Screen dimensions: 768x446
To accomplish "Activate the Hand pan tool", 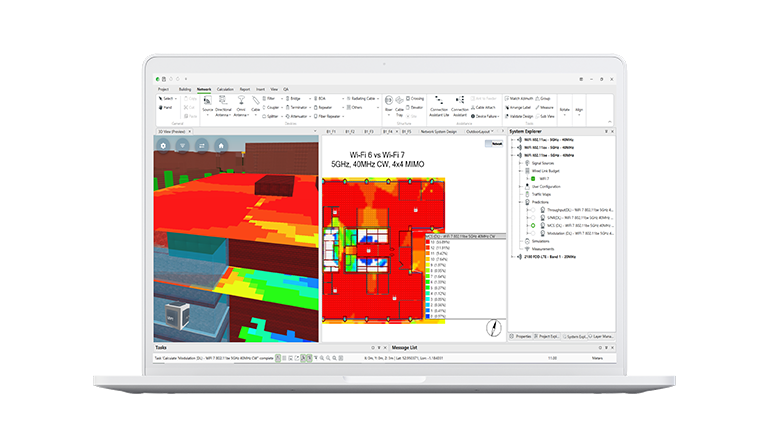I will pyautogui.click(x=166, y=108).
